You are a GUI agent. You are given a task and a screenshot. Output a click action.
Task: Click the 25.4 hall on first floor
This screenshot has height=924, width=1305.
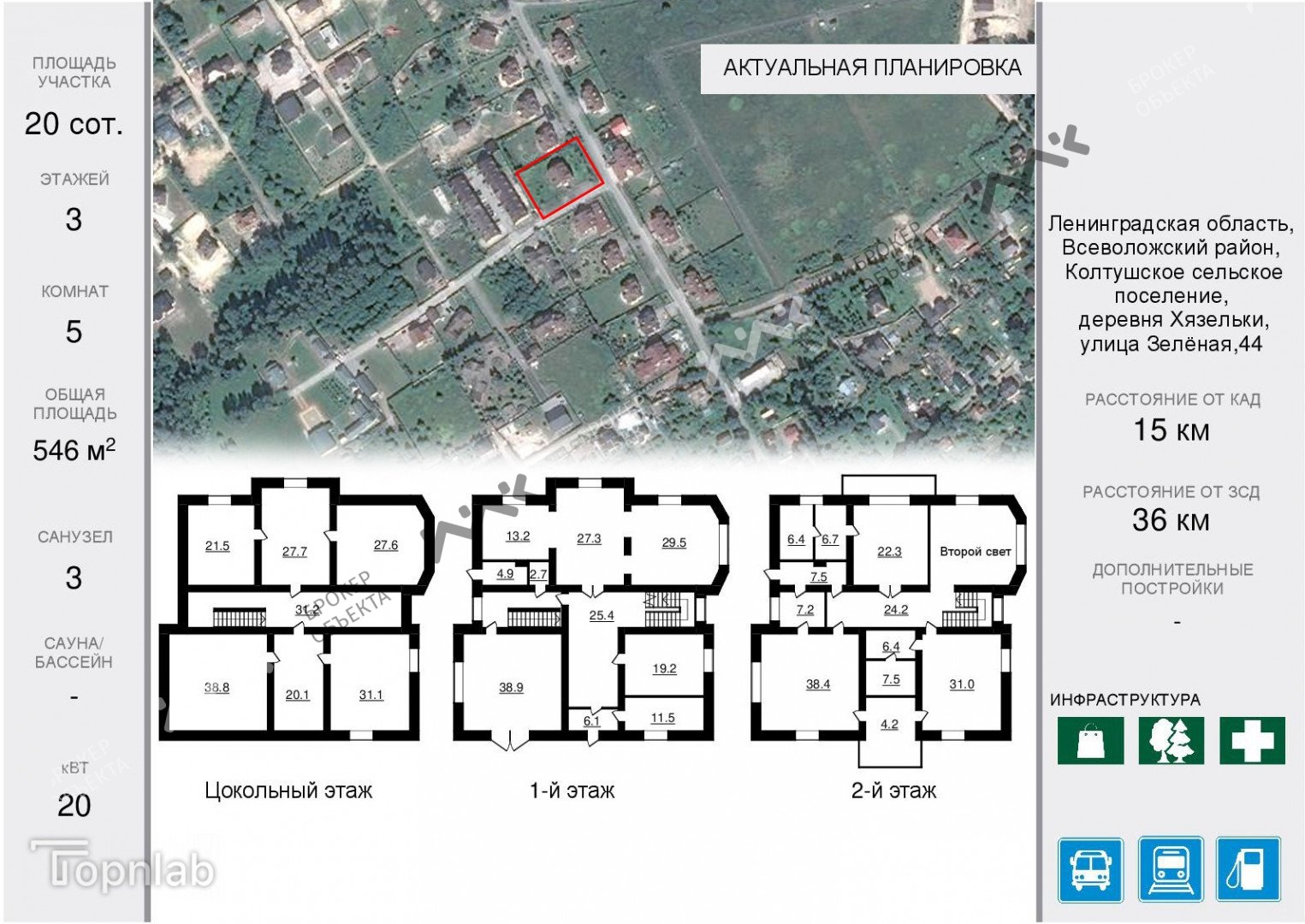pos(601,614)
